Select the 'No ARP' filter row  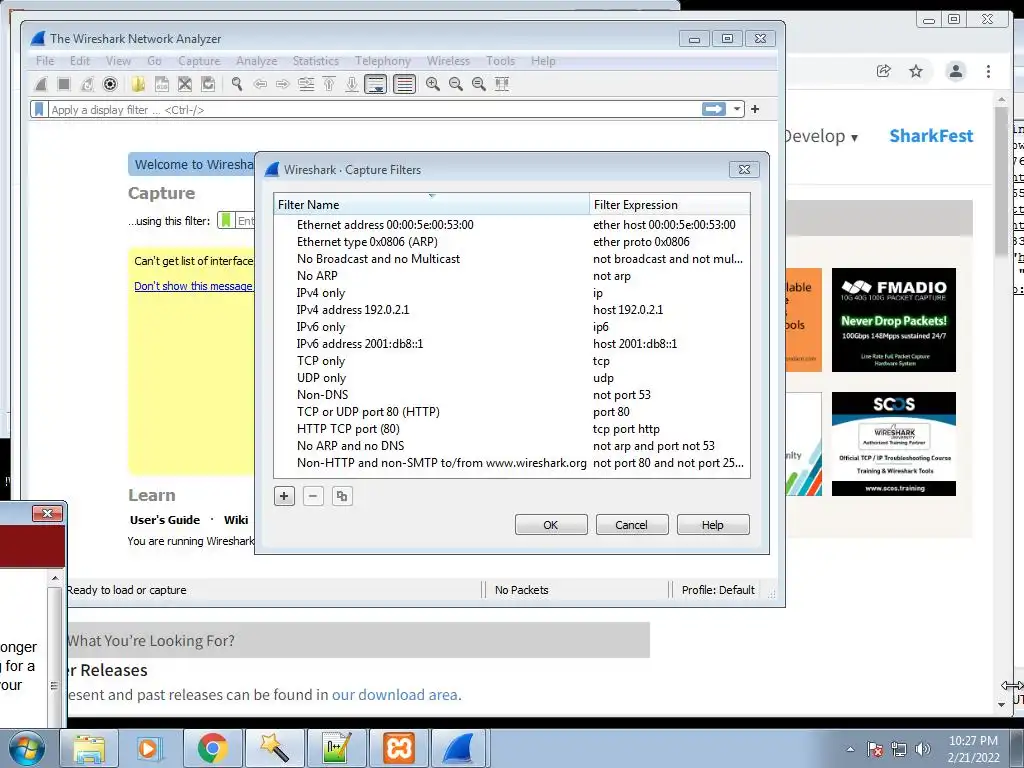point(511,276)
